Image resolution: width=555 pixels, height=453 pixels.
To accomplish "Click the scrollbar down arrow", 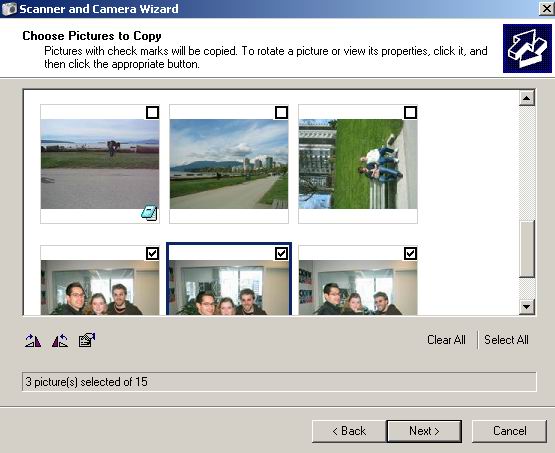I will click(x=526, y=306).
